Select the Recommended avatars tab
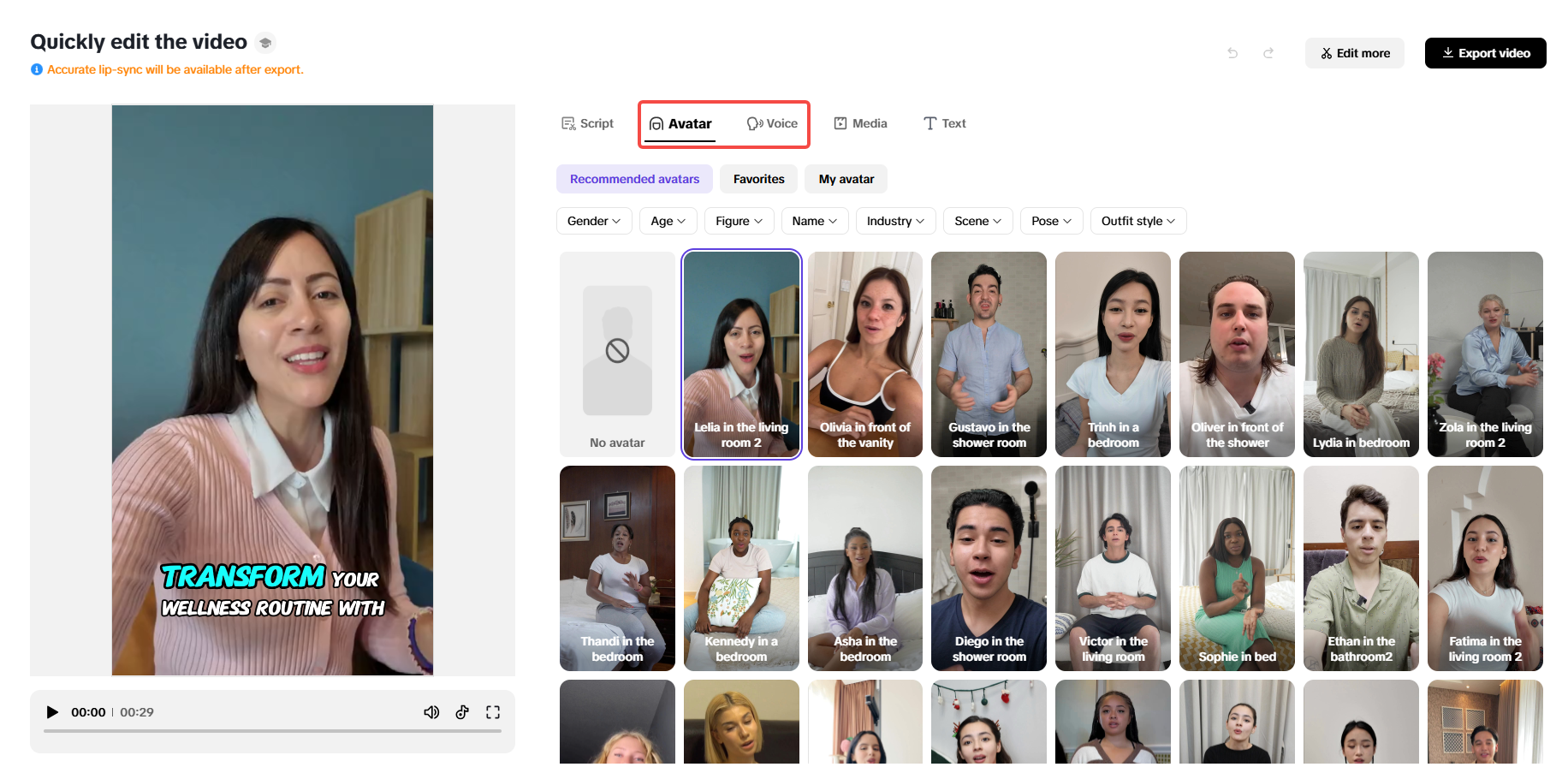 tap(633, 178)
